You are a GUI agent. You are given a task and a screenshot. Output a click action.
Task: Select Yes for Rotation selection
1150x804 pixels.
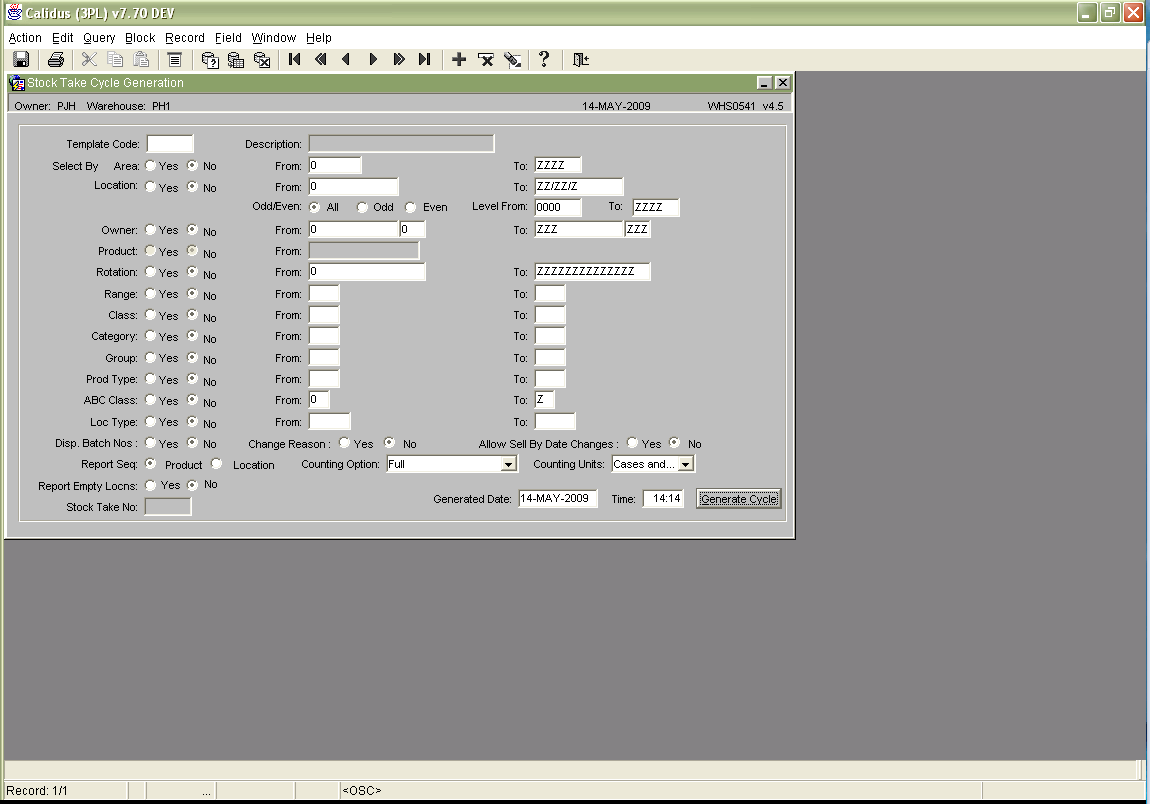click(x=150, y=272)
